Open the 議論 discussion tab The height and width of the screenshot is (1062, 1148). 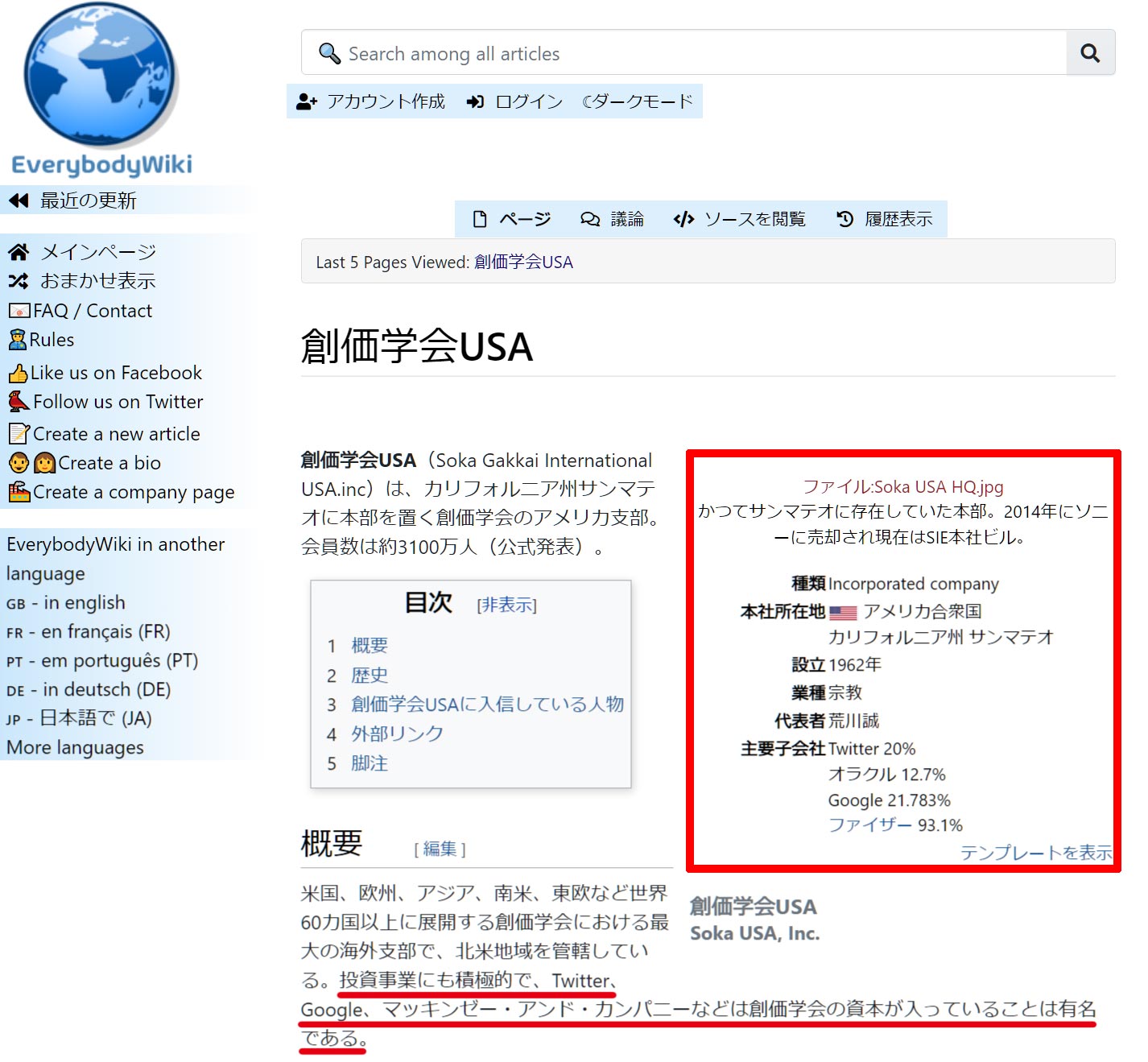point(627,219)
